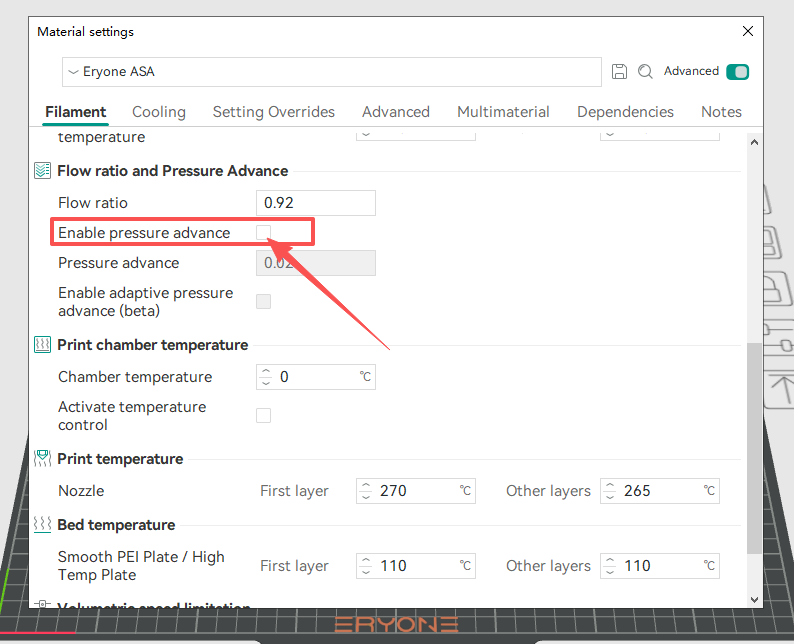Open the Setting Overrides tab
The height and width of the screenshot is (644, 794).
tap(273, 112)
